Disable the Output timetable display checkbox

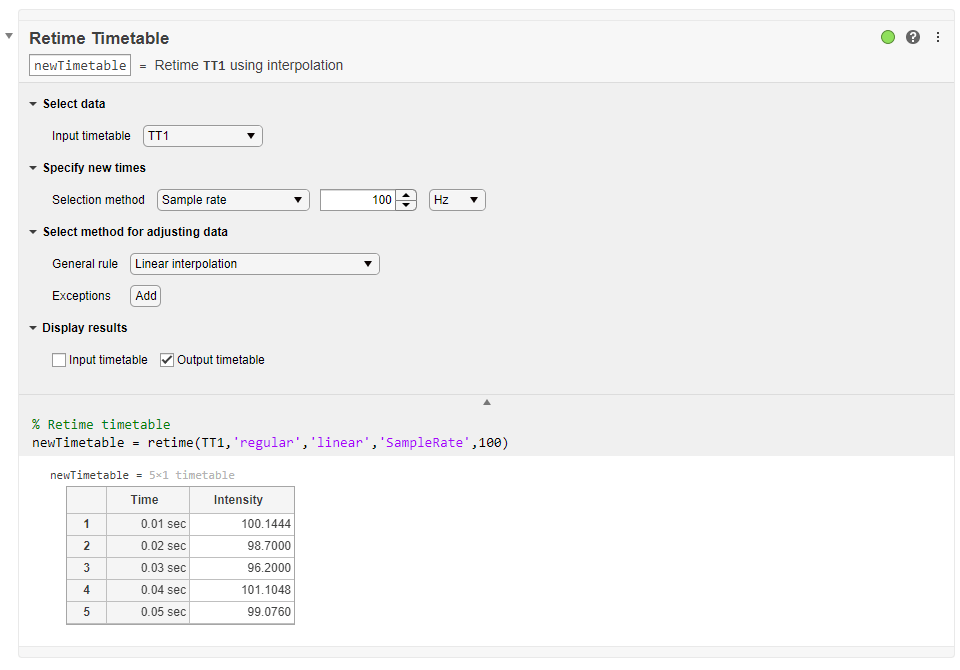tap(166, 359)
